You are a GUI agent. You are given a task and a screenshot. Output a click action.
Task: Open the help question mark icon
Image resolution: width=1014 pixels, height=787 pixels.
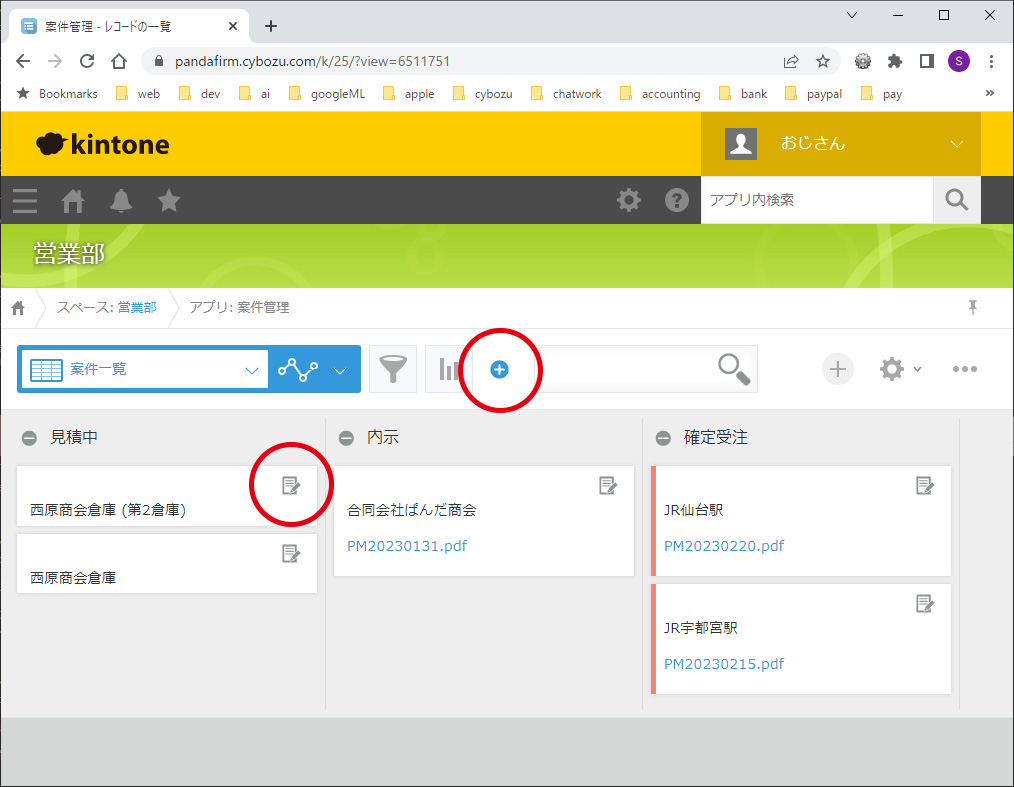(677, 201)
